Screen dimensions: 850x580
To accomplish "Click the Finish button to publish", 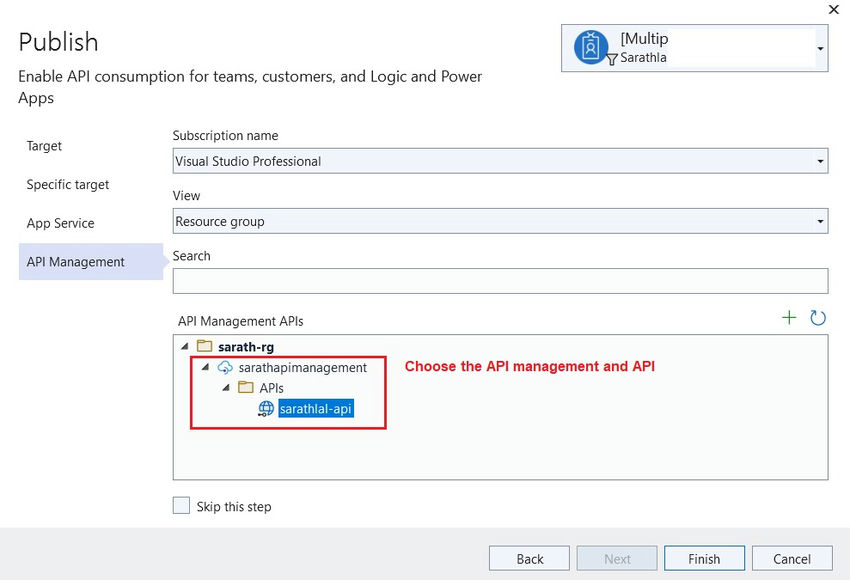I will [x=704, y=558].
